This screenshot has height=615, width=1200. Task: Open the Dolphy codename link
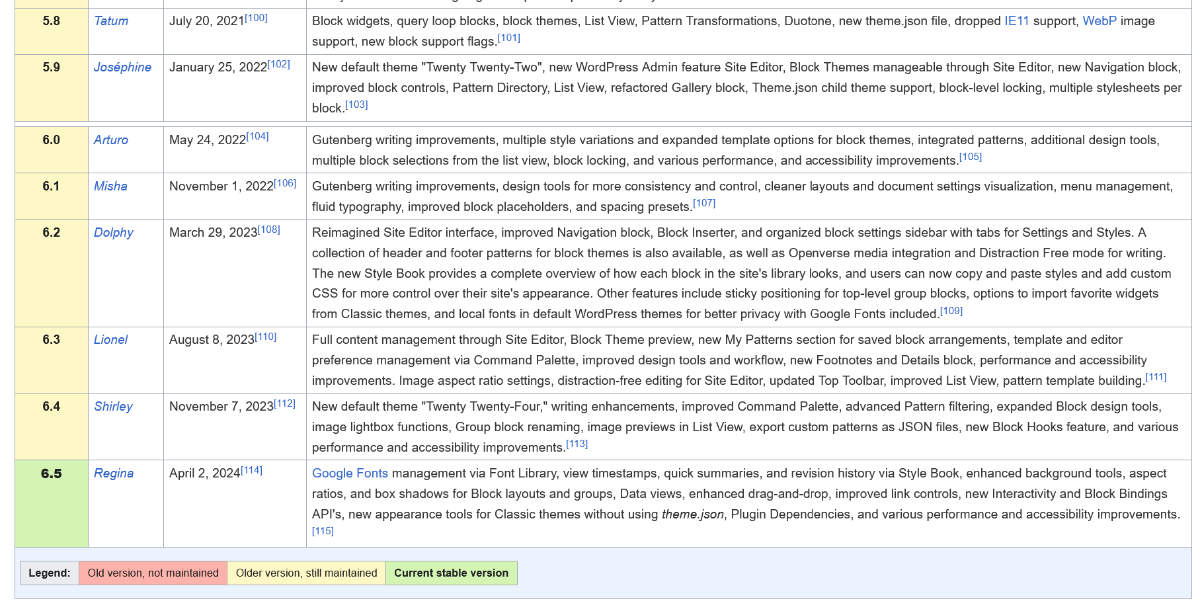tap(113, 232)
